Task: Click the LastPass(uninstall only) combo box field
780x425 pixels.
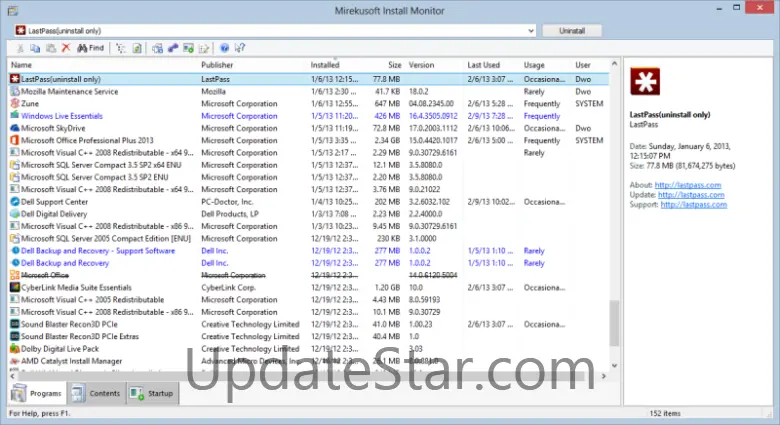Action: [x=275, y=31]
